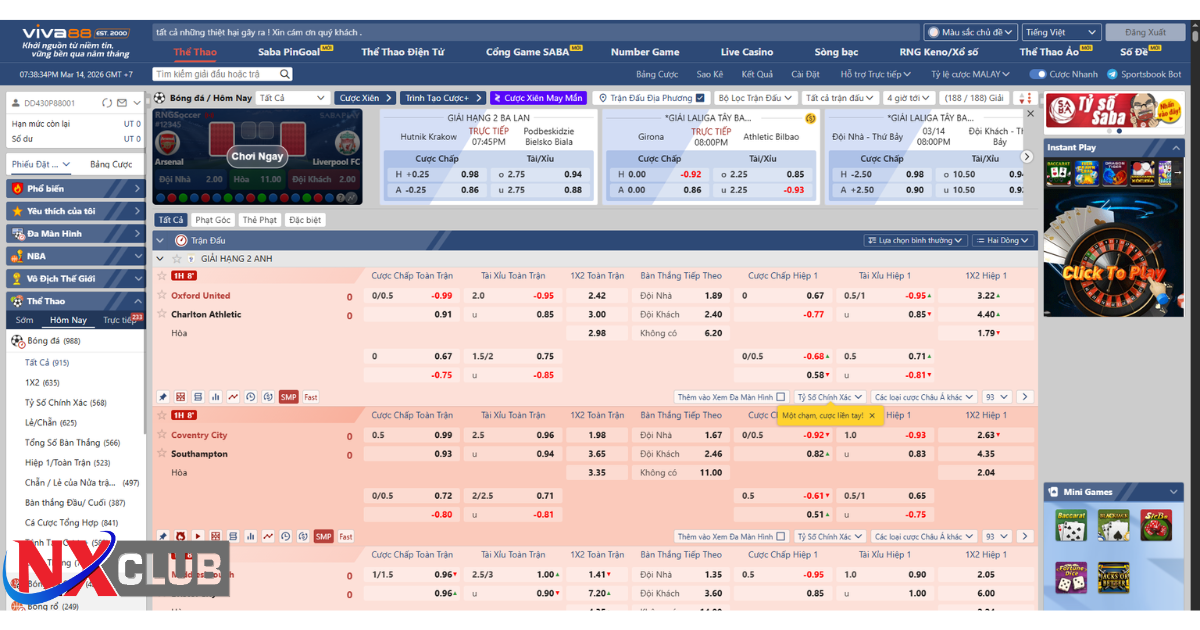The width and height of the screenshot is (1200, 630).
Task: Open the trend line chart icon for Oxford United
Action: pyautogui.click(x=232, y=397)
